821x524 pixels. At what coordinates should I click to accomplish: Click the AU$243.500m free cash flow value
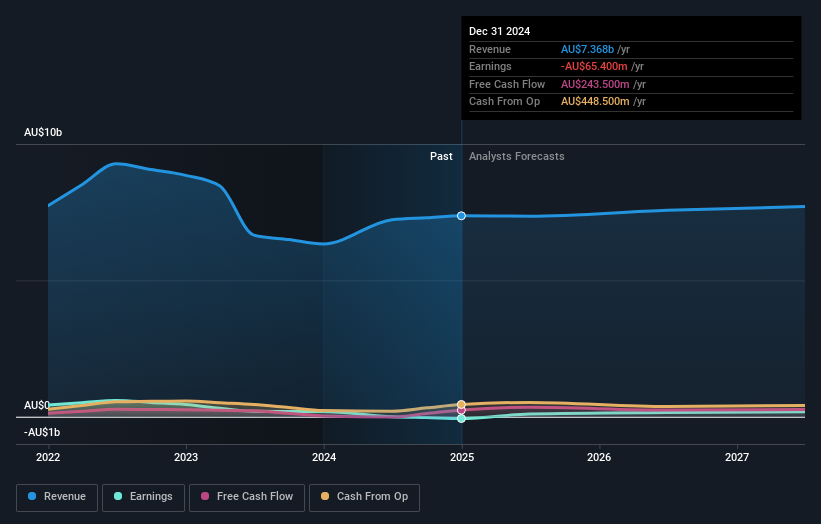point(595,84)
